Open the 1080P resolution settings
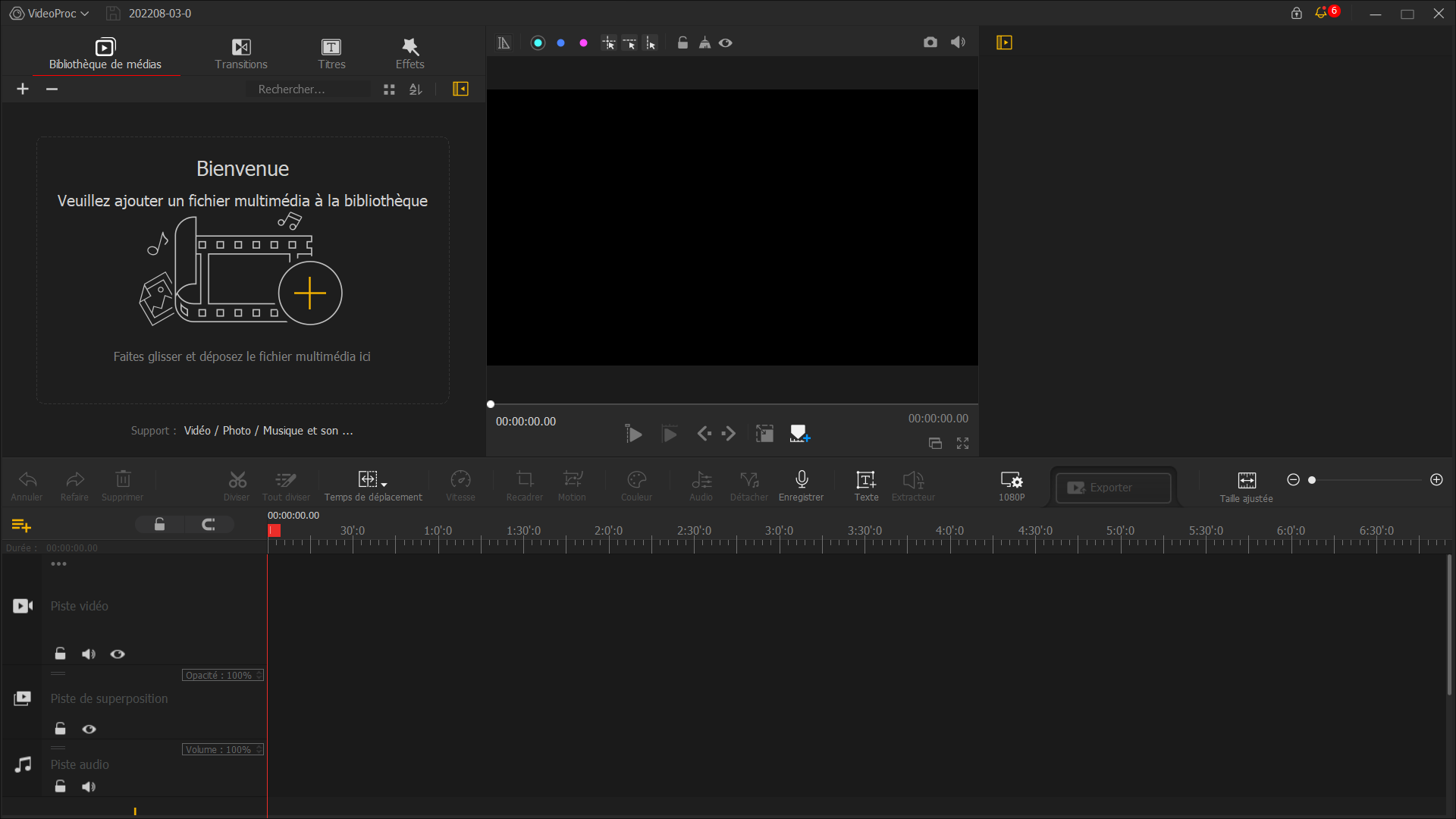This screenshot has width=1456, height=819. point(1012,486)
